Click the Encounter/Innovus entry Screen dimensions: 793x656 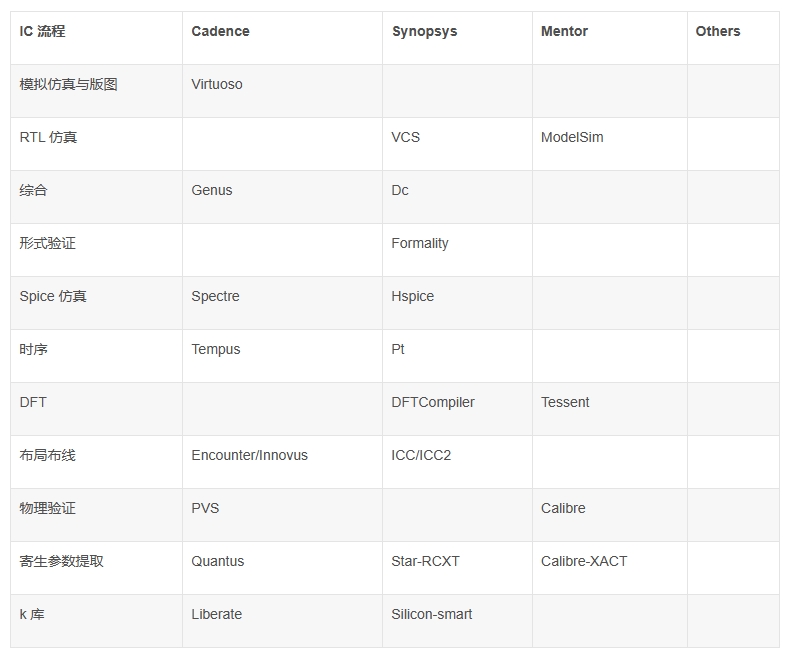pyautogui.click(x=250, y=455)
